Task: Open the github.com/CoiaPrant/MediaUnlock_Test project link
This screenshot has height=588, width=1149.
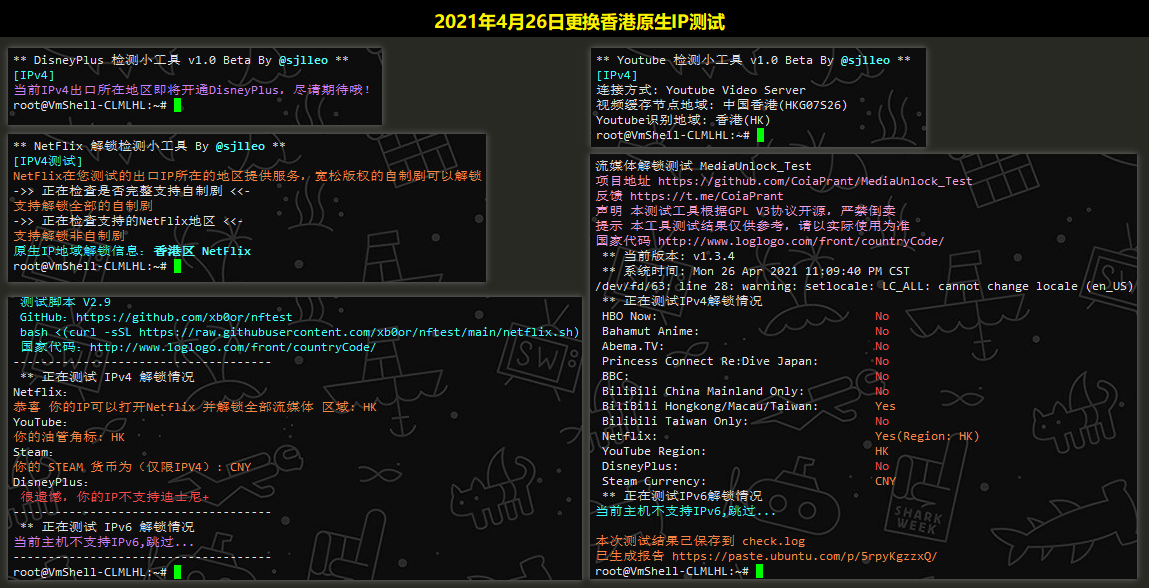Action: click(815, 181)
